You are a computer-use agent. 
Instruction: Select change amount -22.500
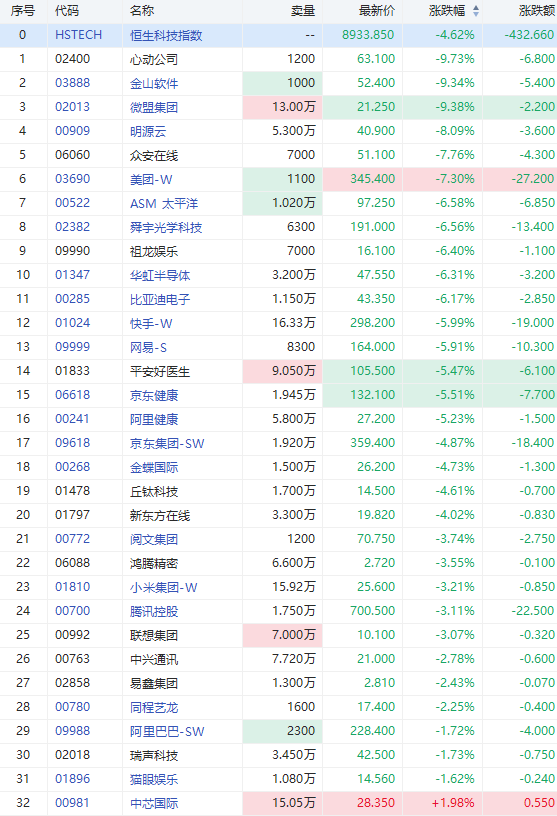tap(533, 611)
